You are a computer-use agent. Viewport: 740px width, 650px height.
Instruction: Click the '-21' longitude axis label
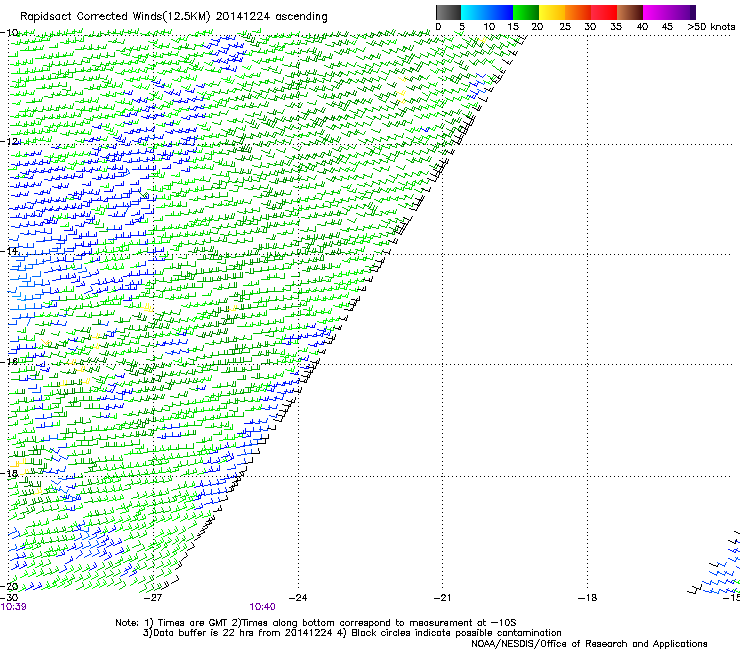click(x=442, y=598)
